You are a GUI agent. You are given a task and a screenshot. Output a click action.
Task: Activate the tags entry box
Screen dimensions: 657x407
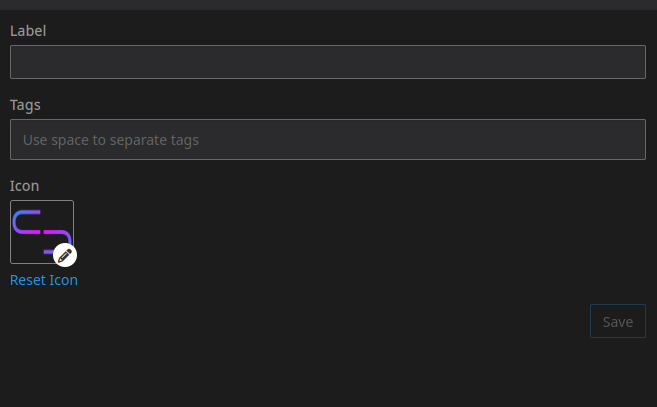327,140
